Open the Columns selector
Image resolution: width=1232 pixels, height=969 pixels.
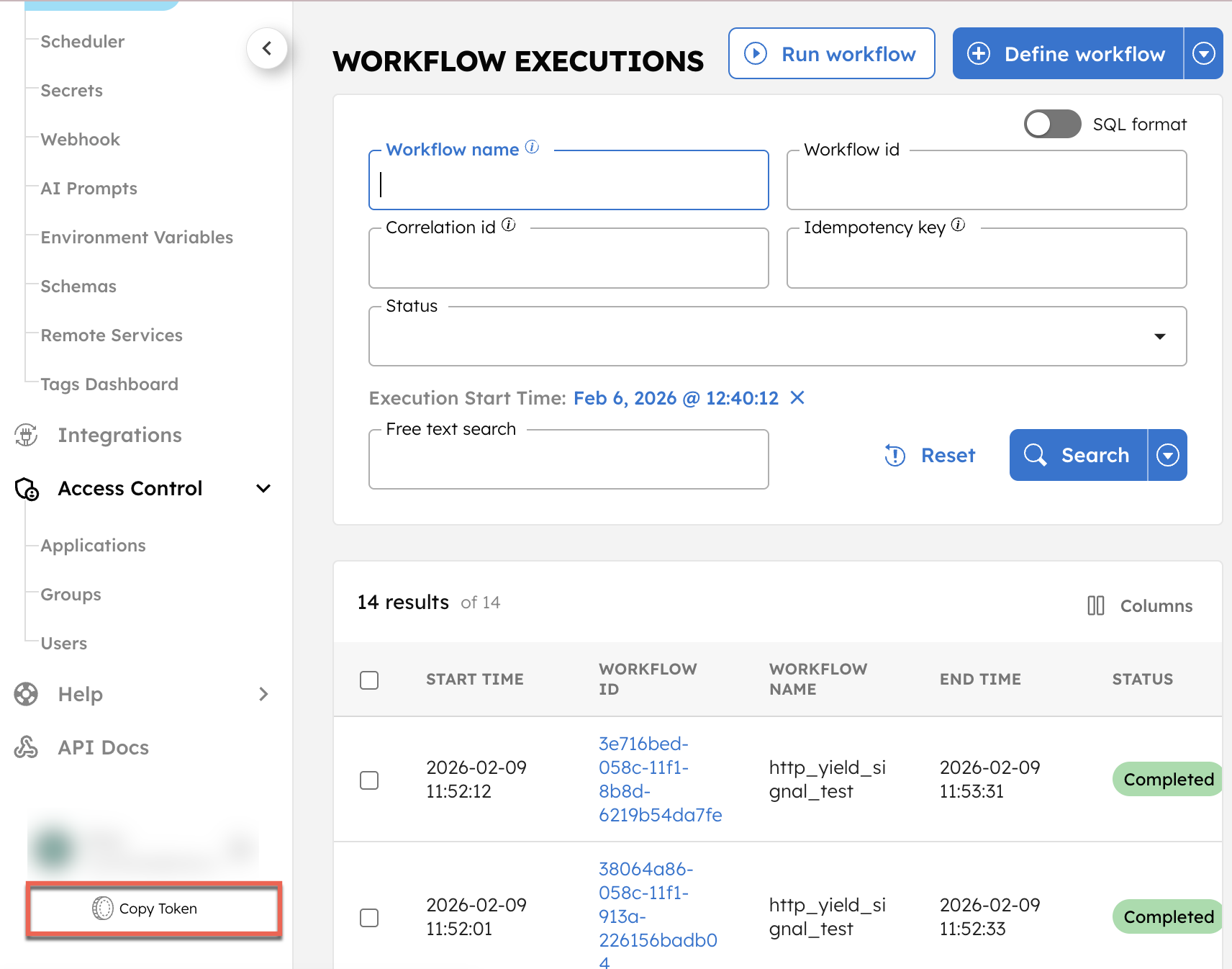point(1140,605)
